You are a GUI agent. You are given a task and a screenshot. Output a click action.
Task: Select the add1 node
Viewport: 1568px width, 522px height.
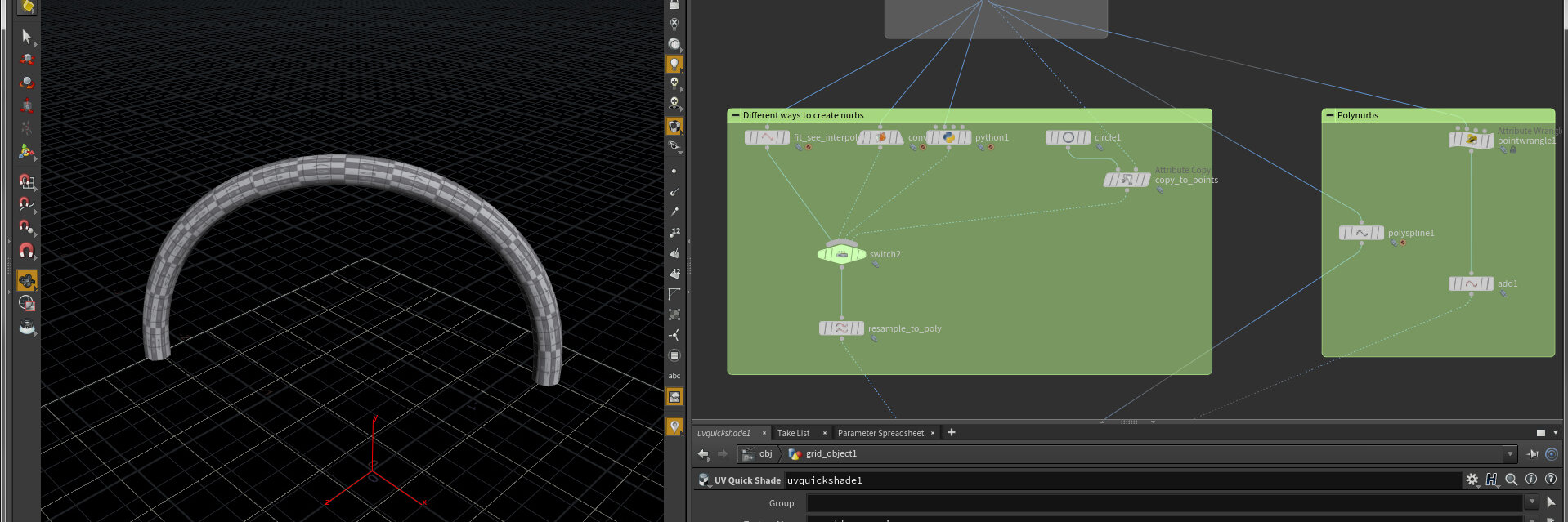[x=1471, y=283]
